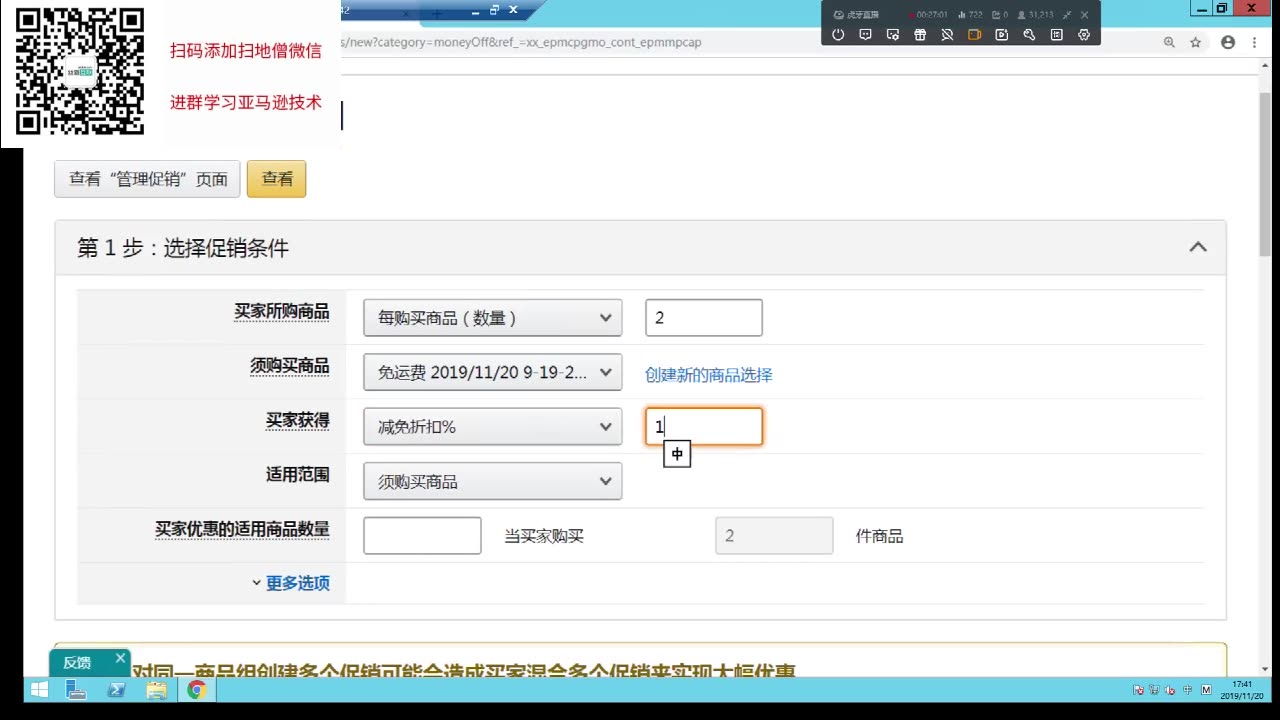Viewport: 1280px width, 720px height.
Task: Open the gift box icon in streaming toolbar
Action: click(x=920, y=34)
